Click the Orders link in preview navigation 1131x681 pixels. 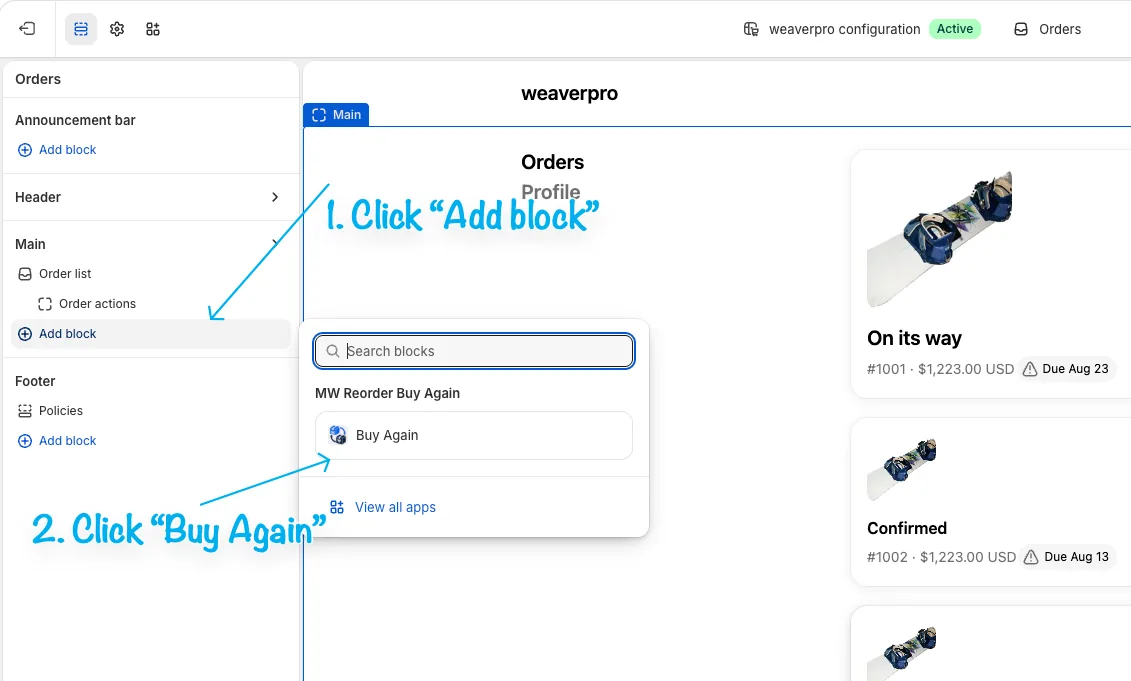click(x=553, y=162)
